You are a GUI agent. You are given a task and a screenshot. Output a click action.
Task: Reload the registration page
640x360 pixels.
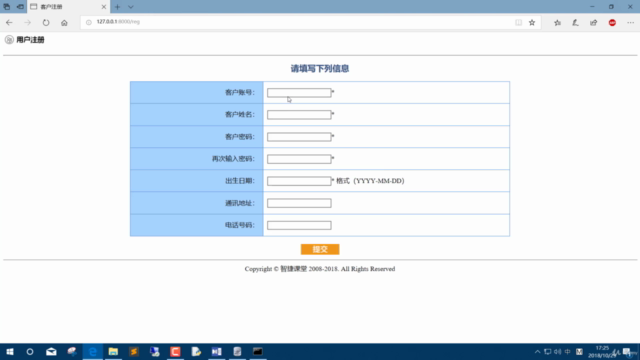coord(46,22)
